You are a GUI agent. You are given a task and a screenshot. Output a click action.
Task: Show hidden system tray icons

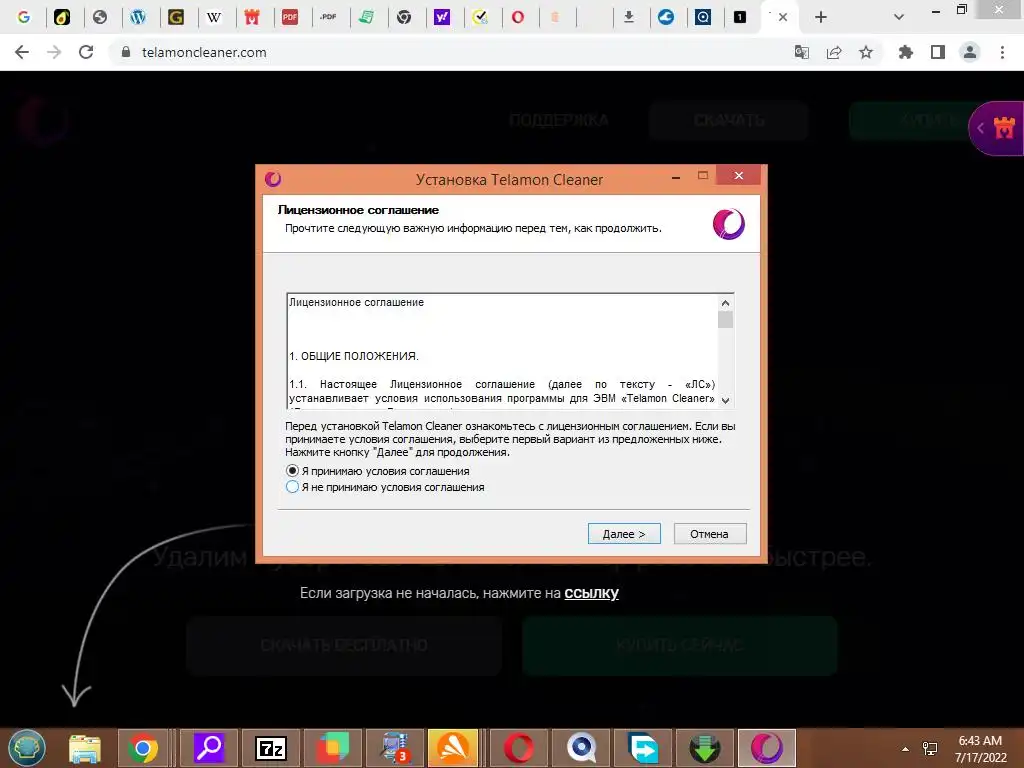905,749
